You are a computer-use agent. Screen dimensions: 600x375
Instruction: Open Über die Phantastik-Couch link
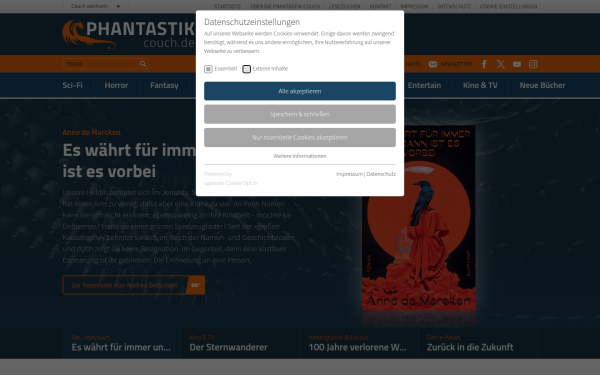point(285,7)
